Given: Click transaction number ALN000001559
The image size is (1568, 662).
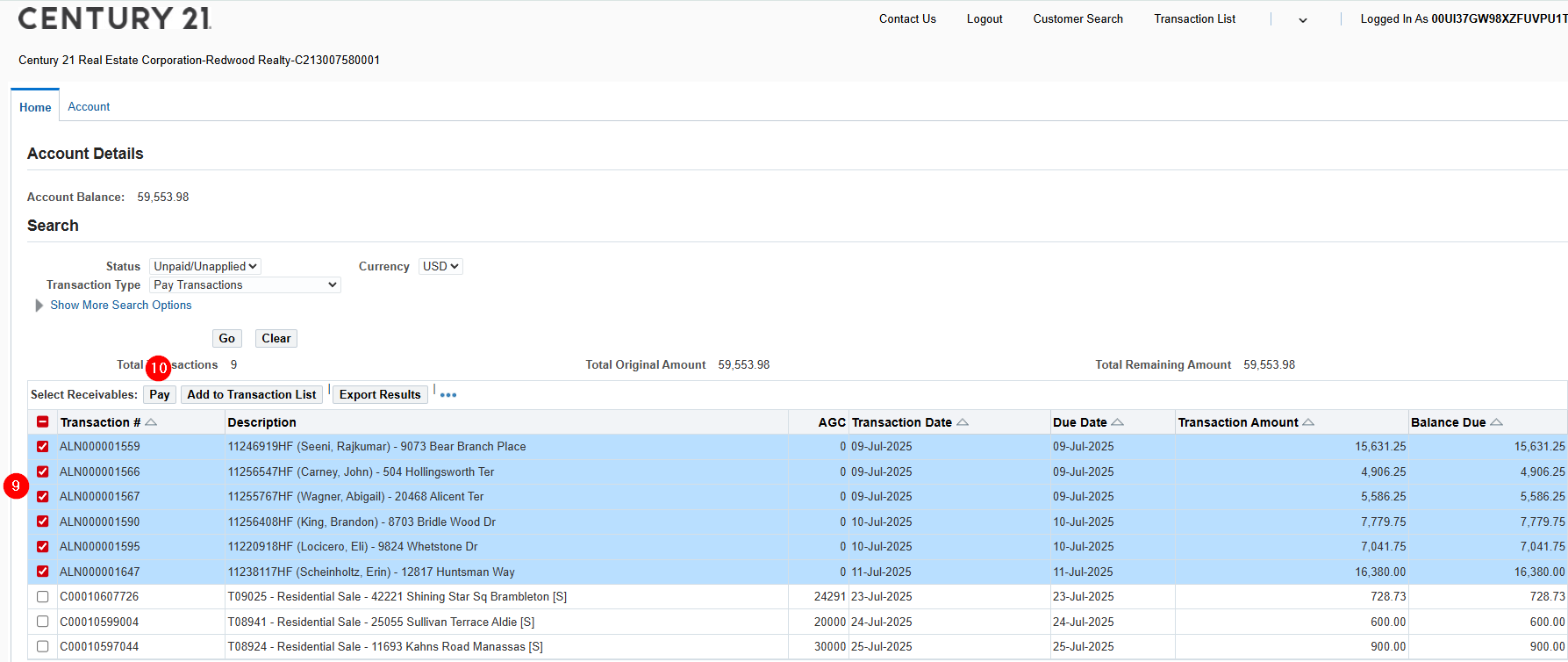Looking at the screenshot, I should [100, 446].
